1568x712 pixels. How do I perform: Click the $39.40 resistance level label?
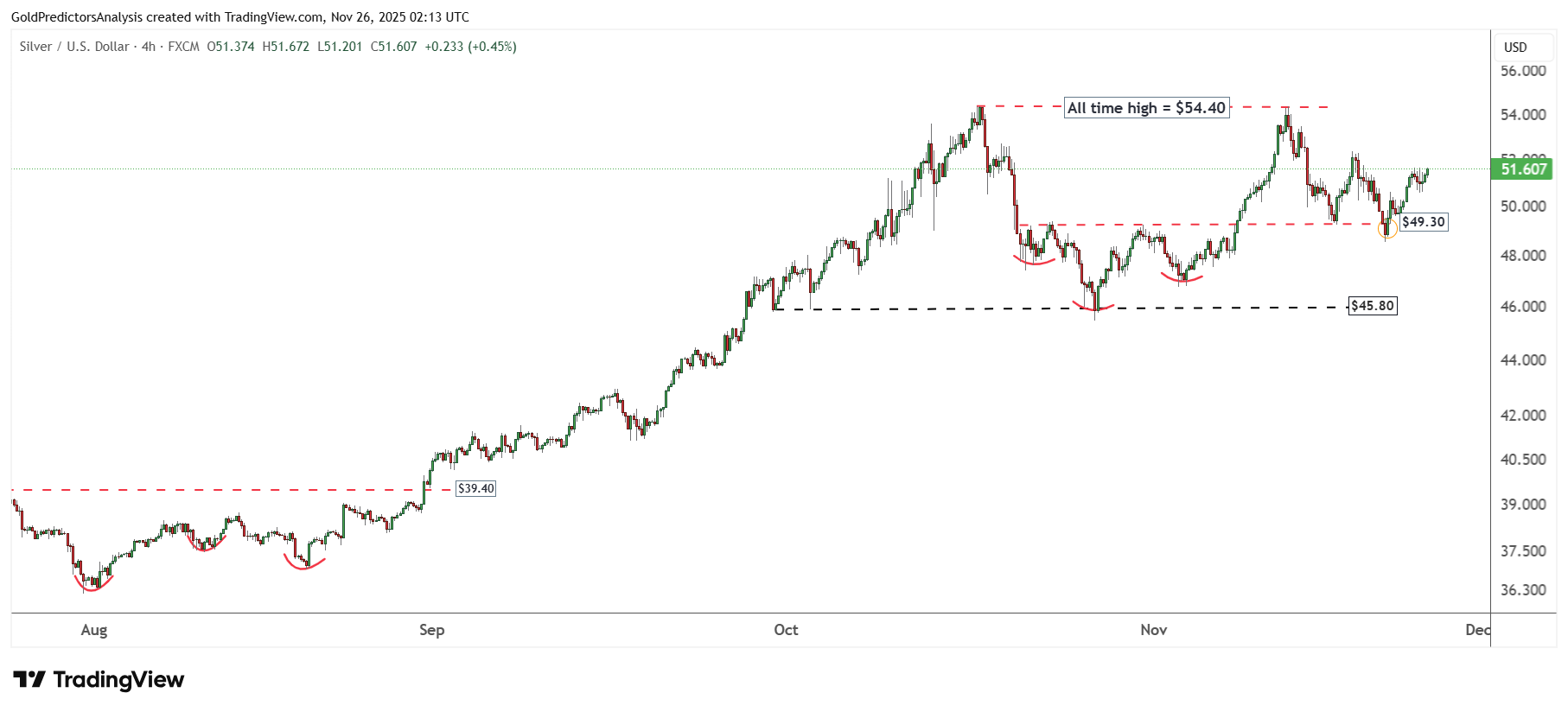click(x=475, y=489)
